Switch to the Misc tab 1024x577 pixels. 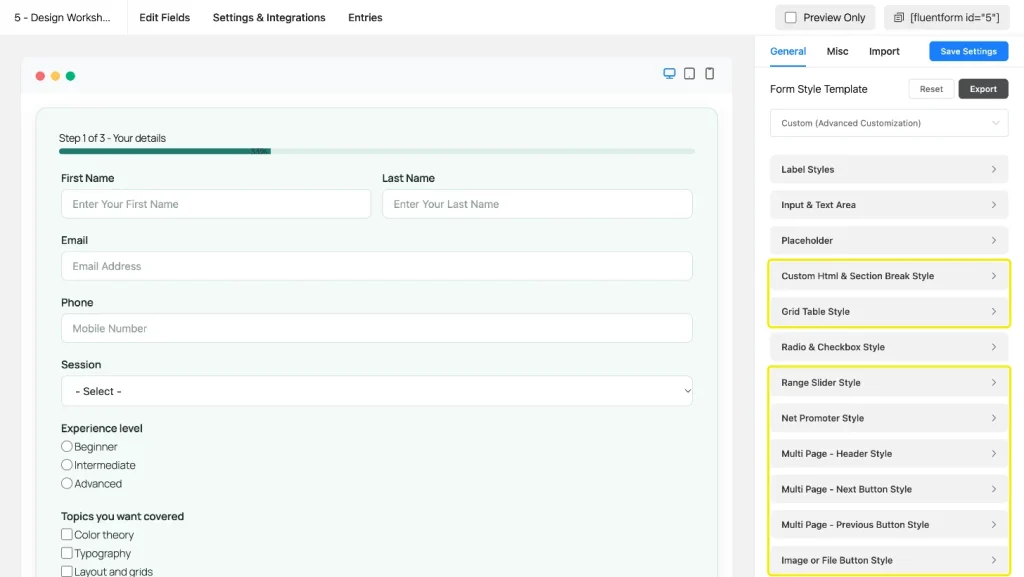pos(837,52)
